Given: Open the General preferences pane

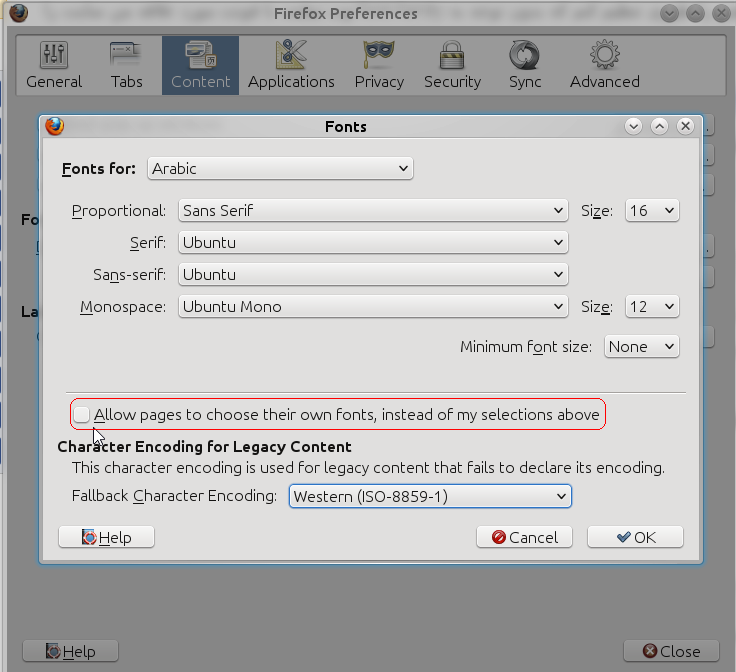Looking at the screenshot, I should click(x=54, y=65).
